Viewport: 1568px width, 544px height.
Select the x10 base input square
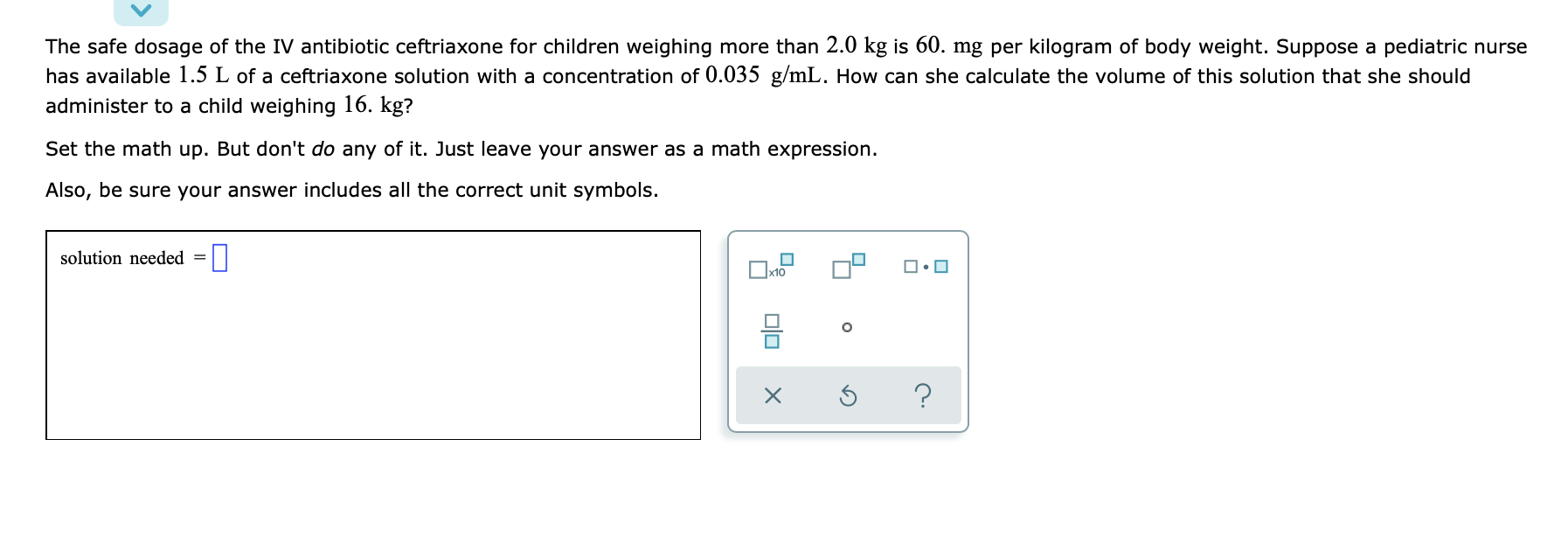click(x=759, y=270)
